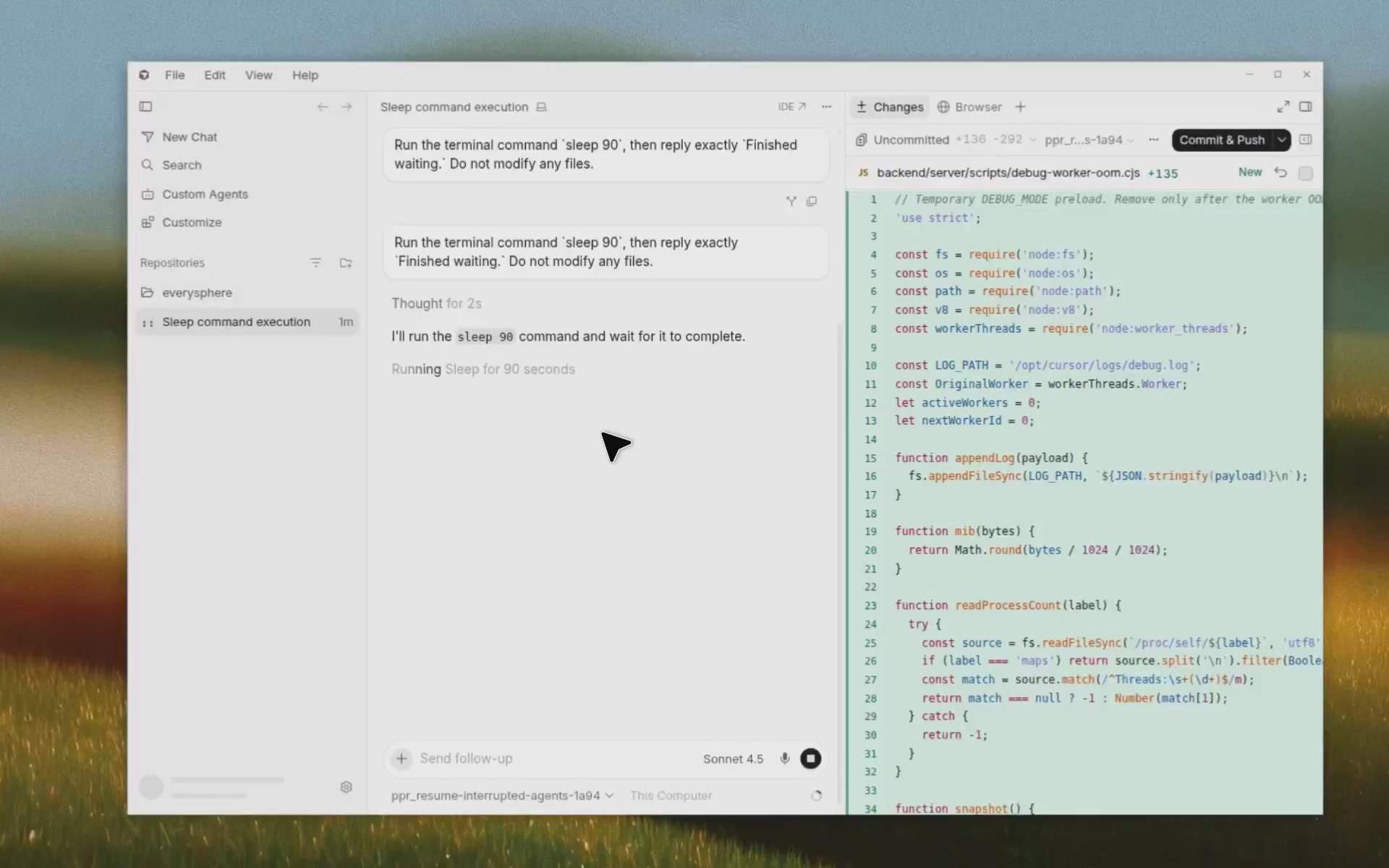1389x868 pixels.
Task: Go forward with the right arrow
Action: coord(347,106)
